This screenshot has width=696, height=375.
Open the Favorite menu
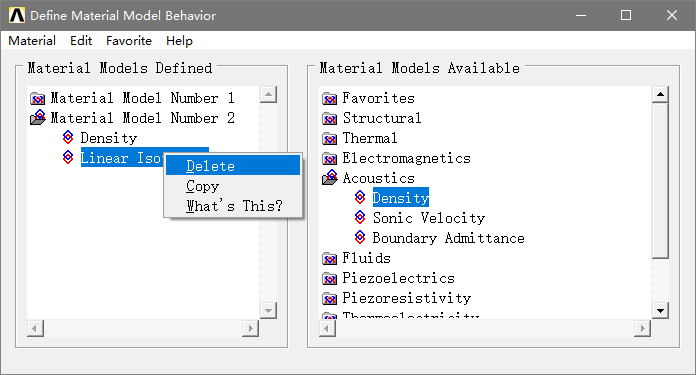(x=129, y=41)
